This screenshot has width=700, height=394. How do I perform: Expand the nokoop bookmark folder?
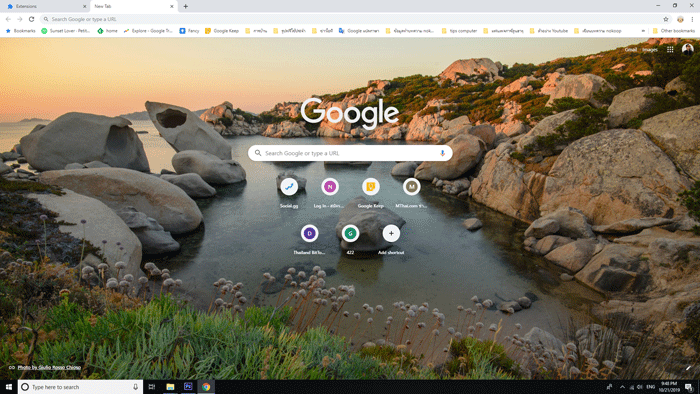pos(598,31)
